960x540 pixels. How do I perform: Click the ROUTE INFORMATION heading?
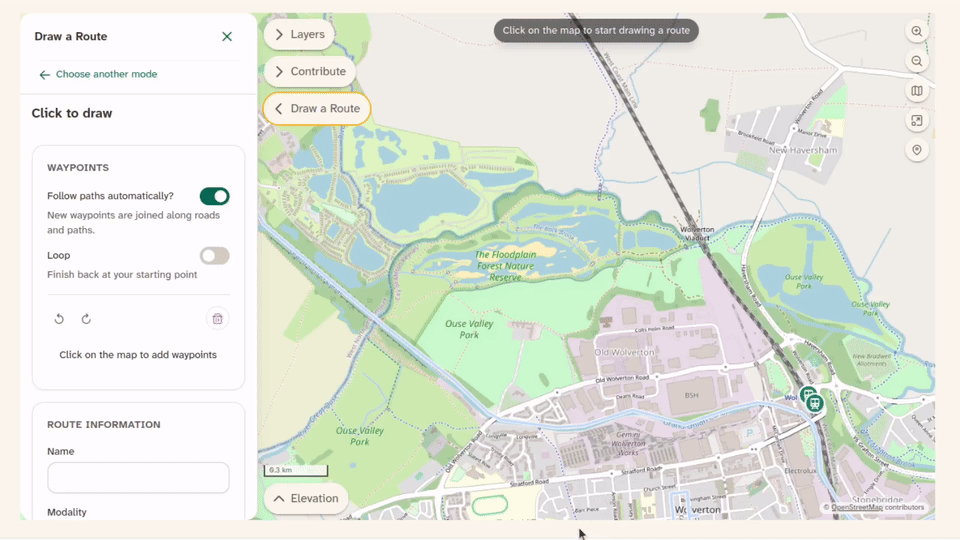[x=103, y=424]
